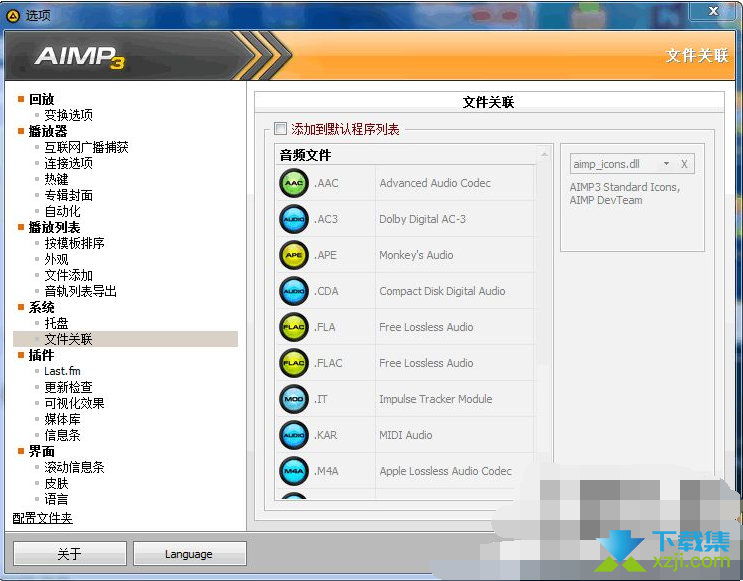Click the 音频文件 group header
This screenshot has width=743, height=581.
click(x=306, y=155)
